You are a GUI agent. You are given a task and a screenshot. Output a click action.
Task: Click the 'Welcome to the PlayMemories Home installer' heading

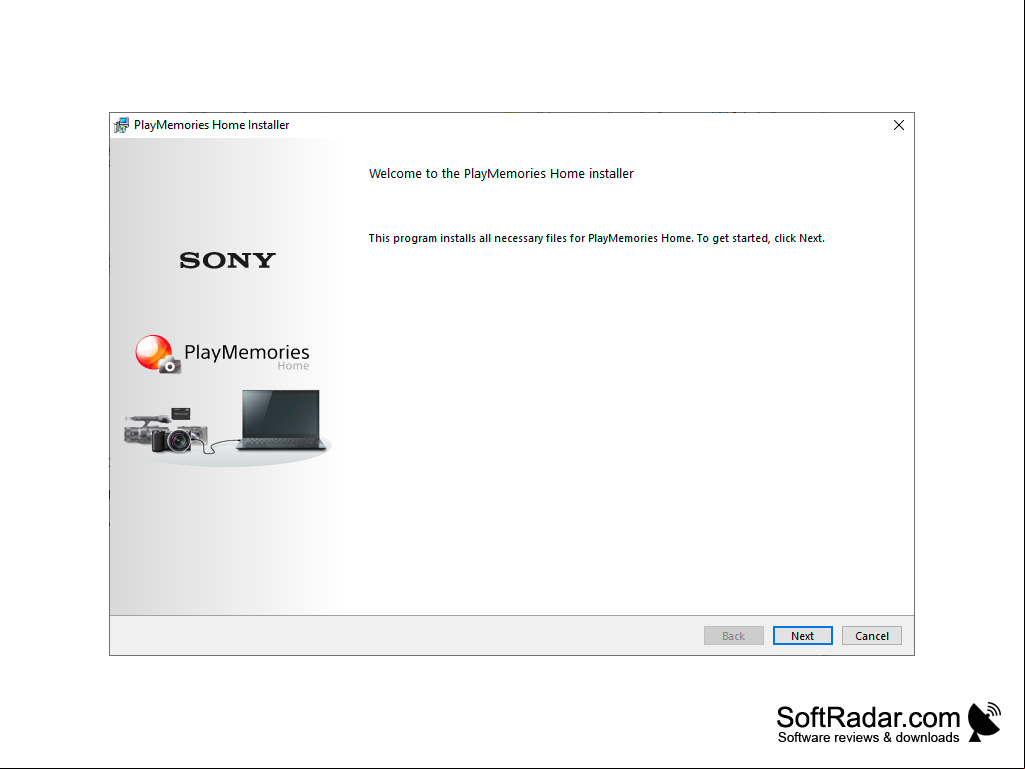(x=501, y=173)
